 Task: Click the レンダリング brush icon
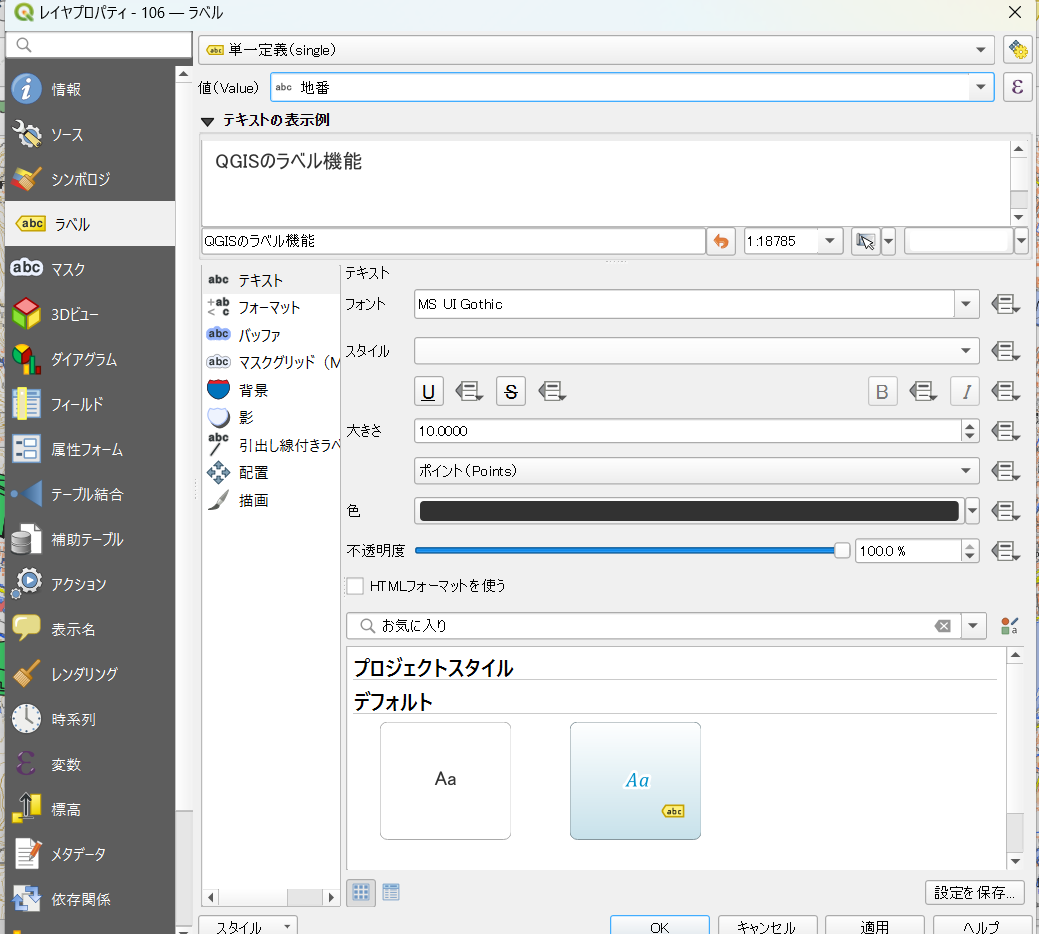pyautogui.click(x=26, y=674)
